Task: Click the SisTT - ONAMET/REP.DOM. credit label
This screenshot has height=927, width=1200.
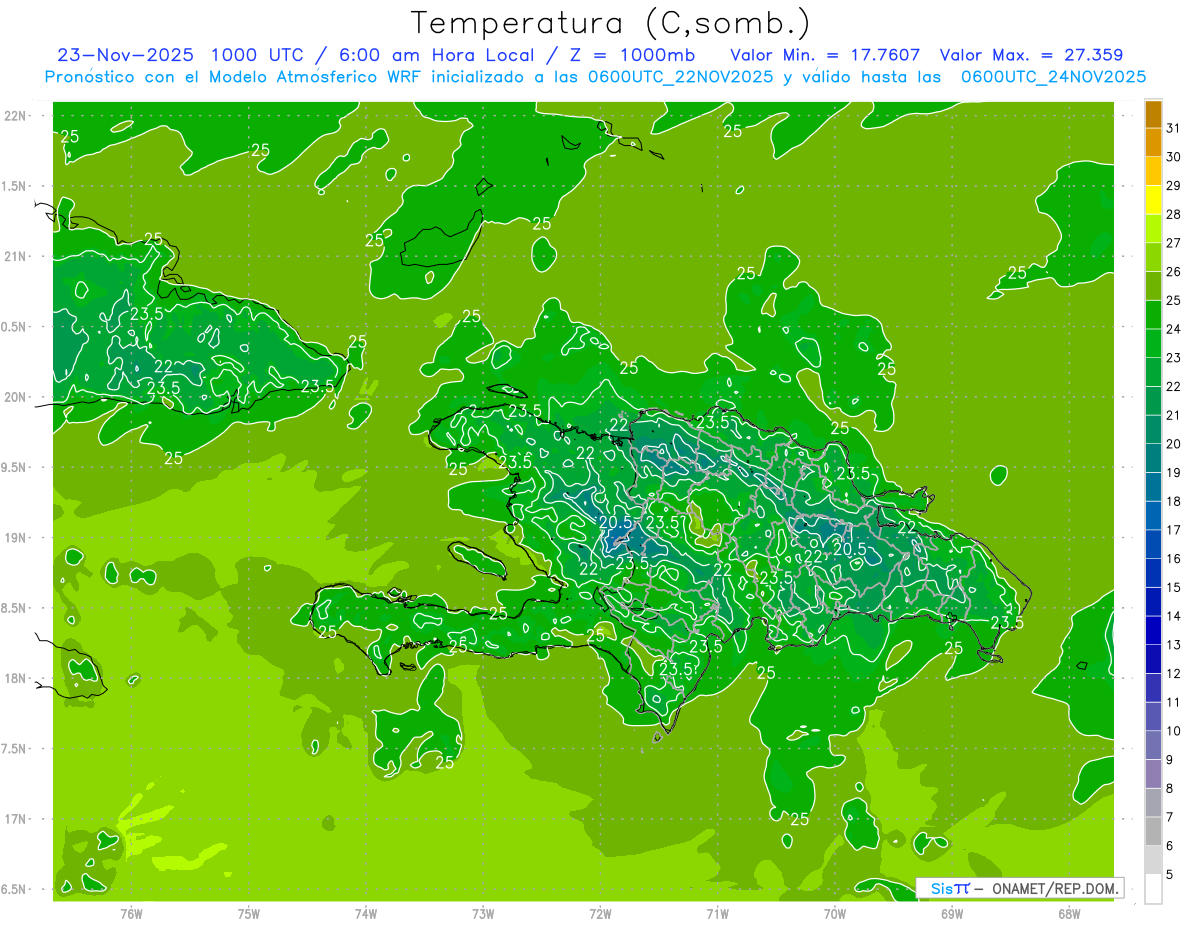Action: 1019,888
